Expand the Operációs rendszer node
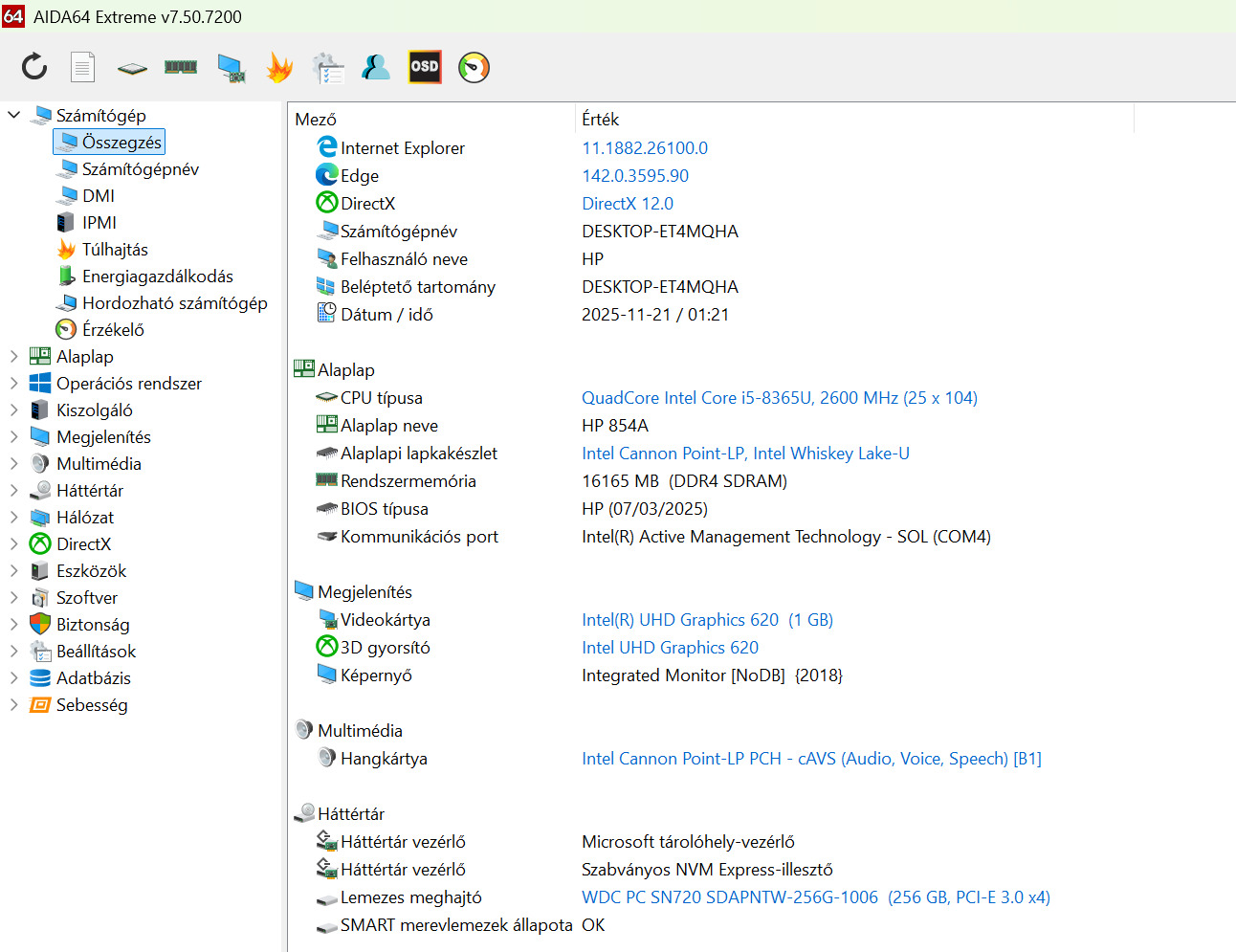Image resolution: width=1236 pixels, height=952 pixels. [13, 383]
